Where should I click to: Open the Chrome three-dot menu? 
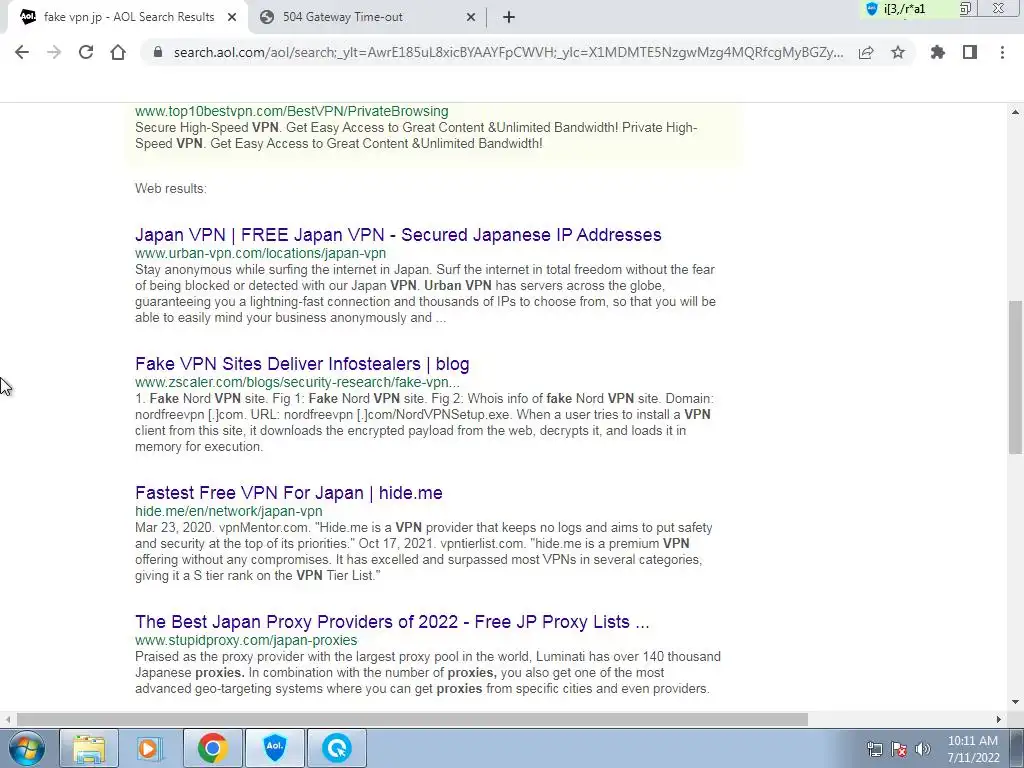[x=1002, y=52]
